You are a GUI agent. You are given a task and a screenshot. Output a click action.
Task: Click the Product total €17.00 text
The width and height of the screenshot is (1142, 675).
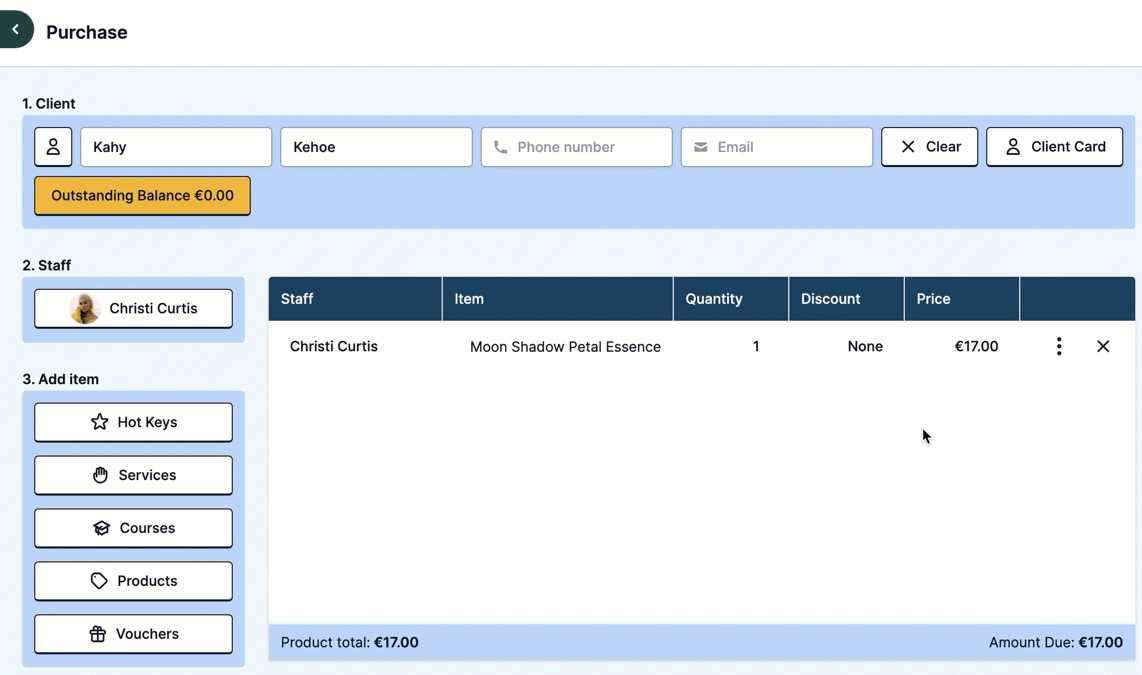coord(350,642)
